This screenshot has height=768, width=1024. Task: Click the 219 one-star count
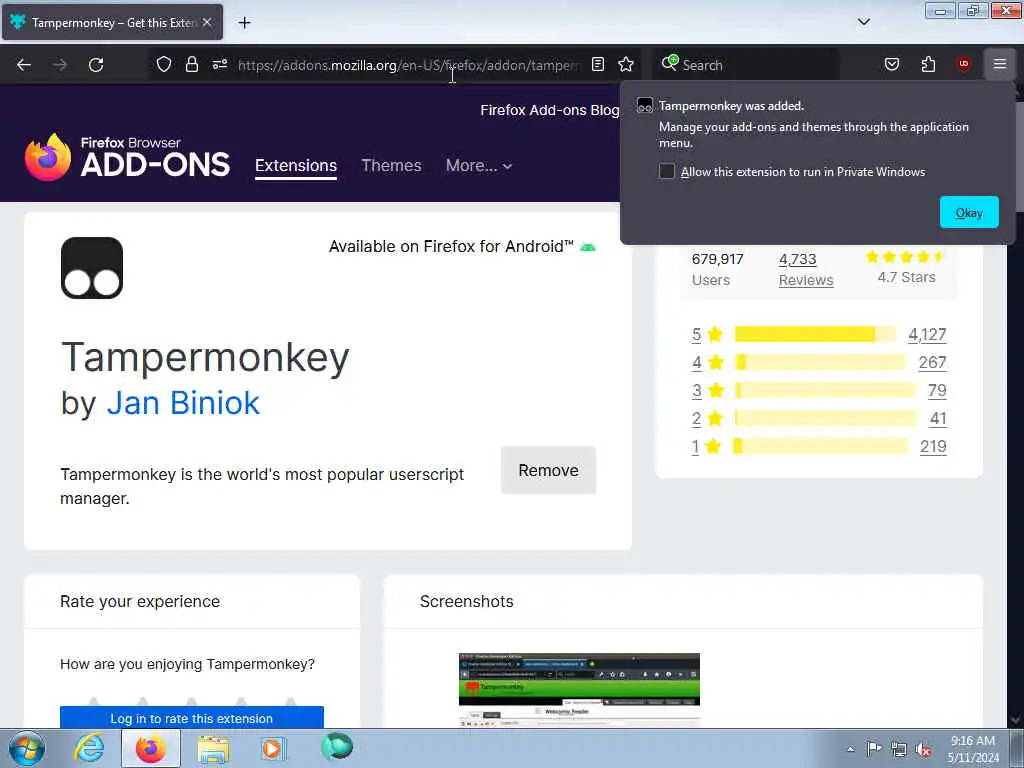933,447
